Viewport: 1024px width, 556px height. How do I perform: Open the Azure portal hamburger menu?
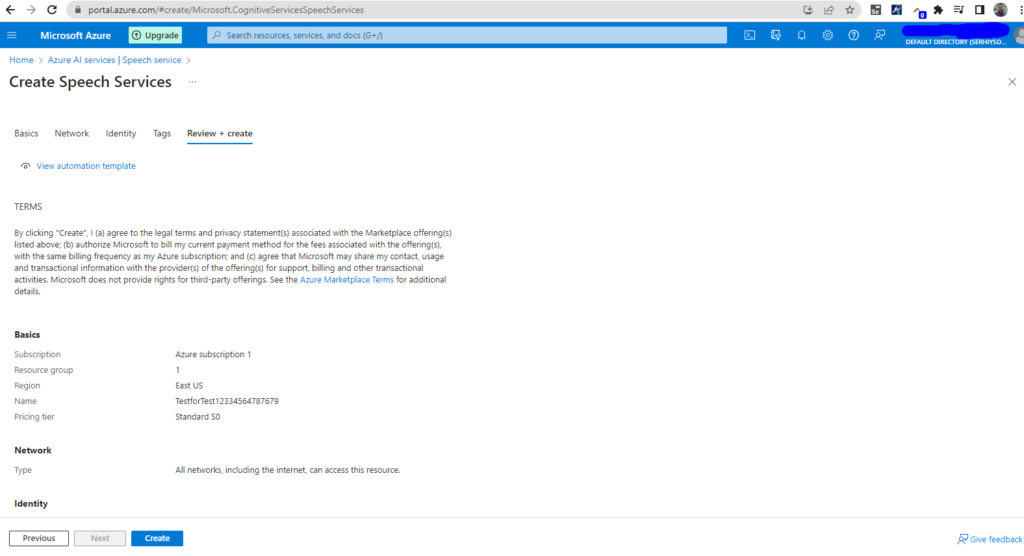pyautogui.click(x=12, y=35)
